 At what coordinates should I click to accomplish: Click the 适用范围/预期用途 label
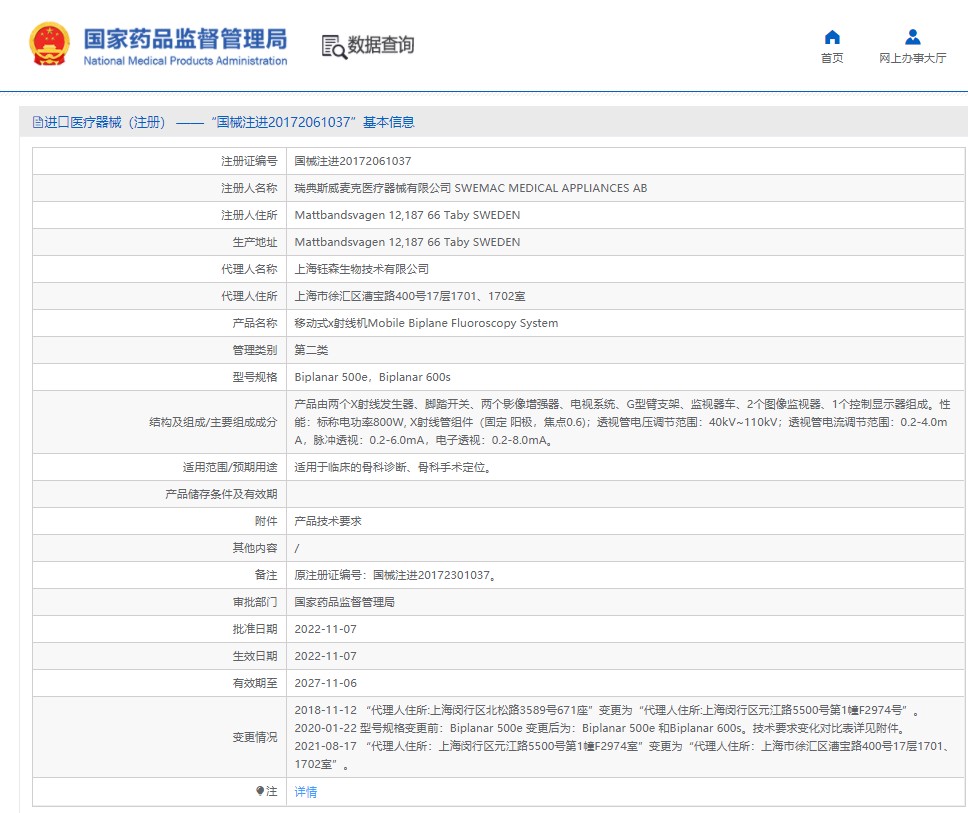tap(230, 467)
